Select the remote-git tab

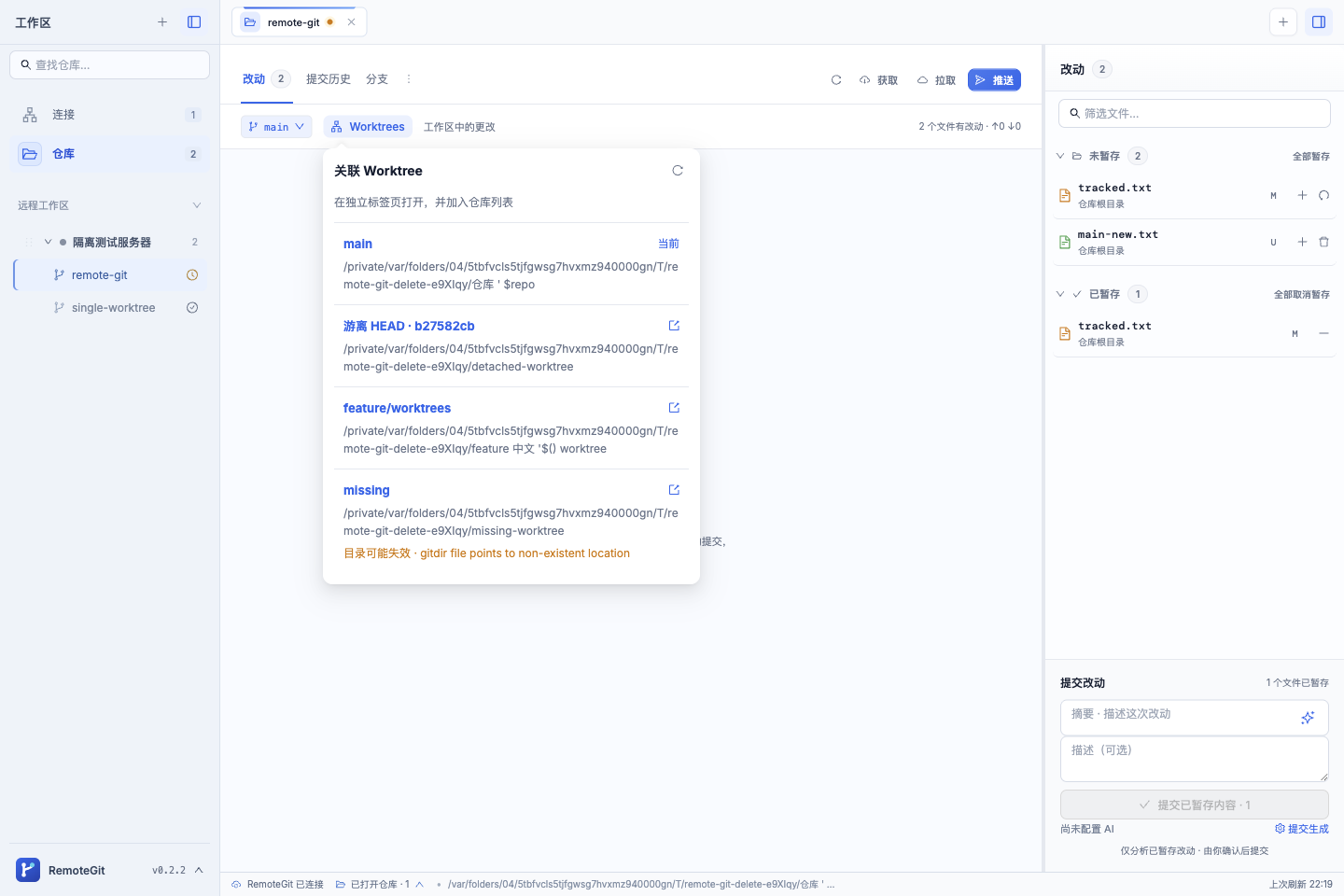pos(299,22)
